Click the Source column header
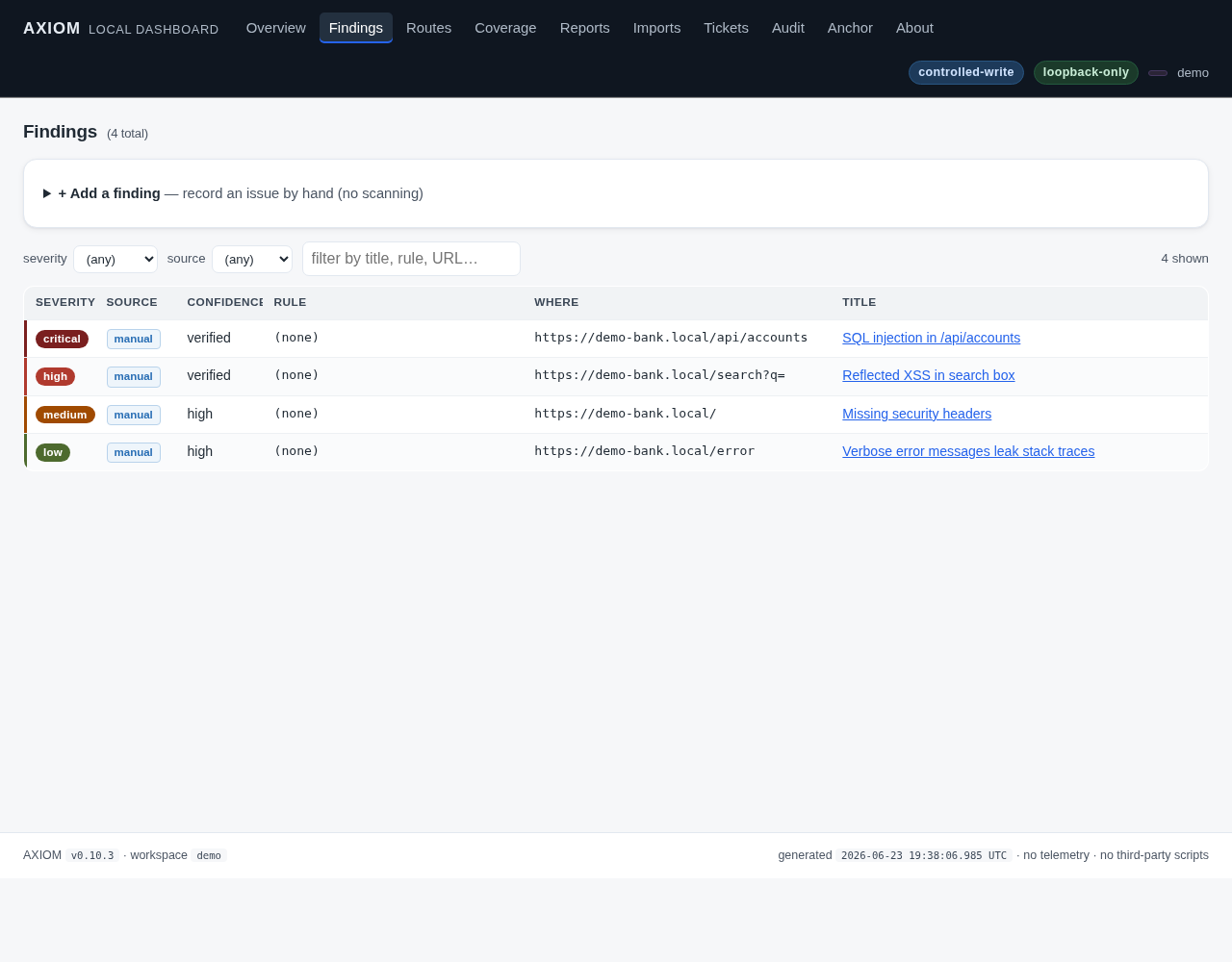Viewport: 1232px width, 962px height. pyautogui.click(x=132, y=302)
